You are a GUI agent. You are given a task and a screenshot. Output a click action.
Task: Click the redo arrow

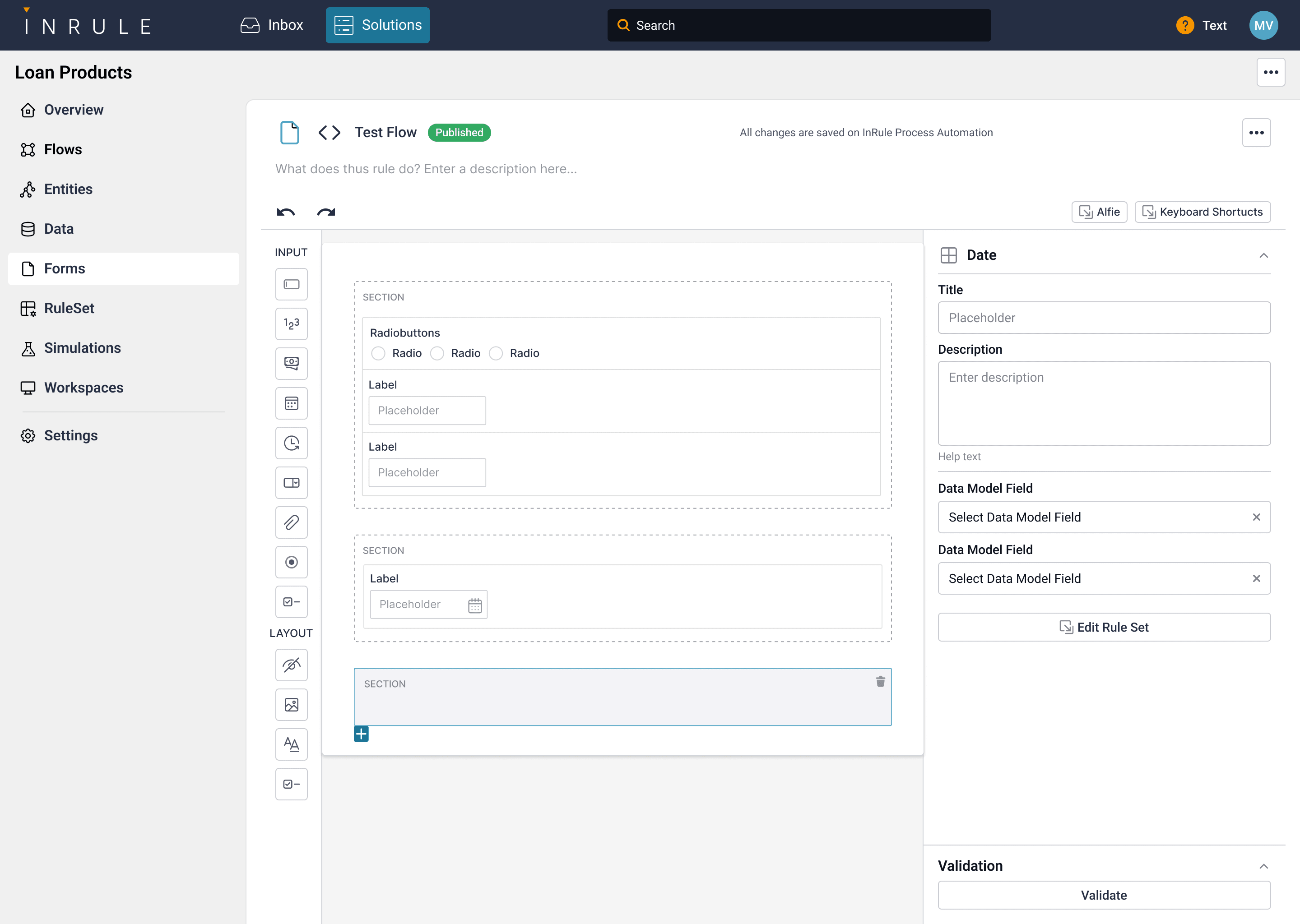pyautogui.click(x=326, y=212)
